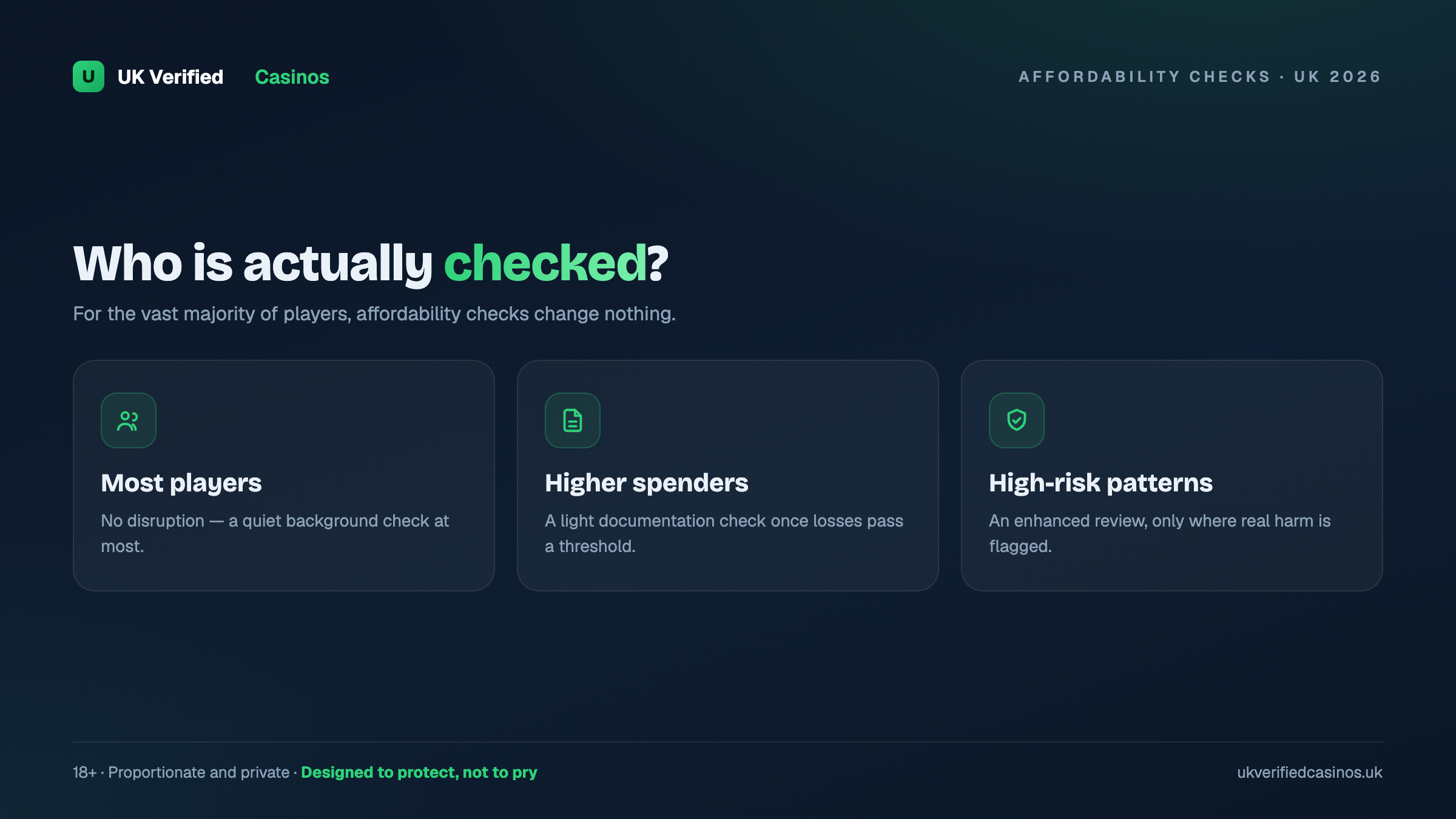Click the vast majority of players subtitle
Viewport: 1456px width, 819px height.
pos(374,314)
